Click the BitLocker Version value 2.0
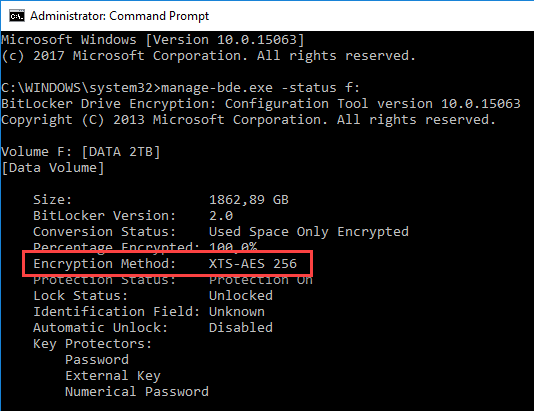534x411 pixels. (x=221, y=216)
